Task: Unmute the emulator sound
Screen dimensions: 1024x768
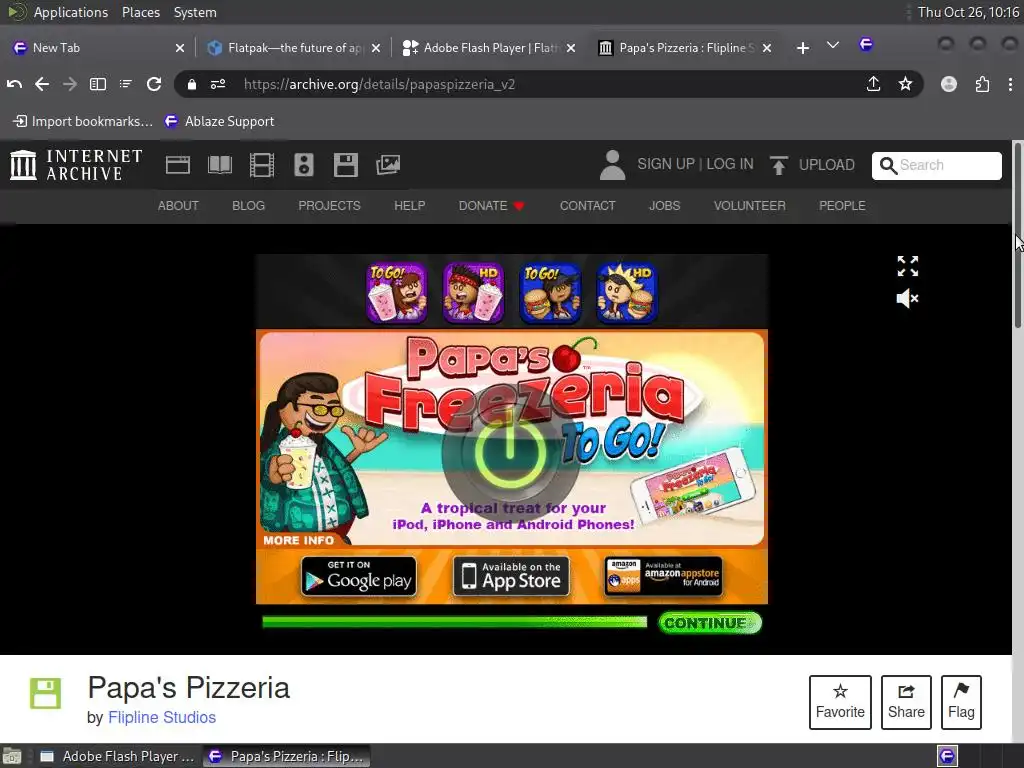Action: click(907, 298)
